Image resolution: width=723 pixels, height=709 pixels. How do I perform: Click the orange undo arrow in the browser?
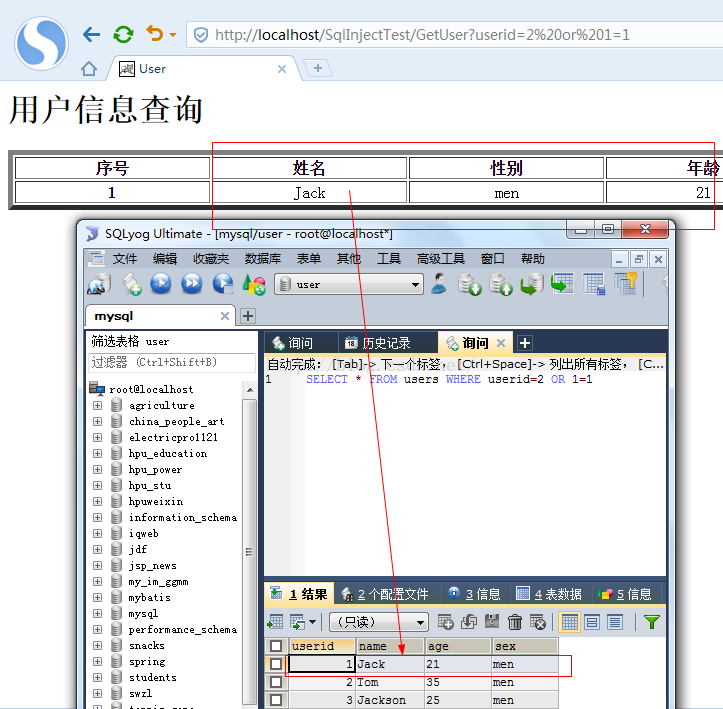(155, 33)
